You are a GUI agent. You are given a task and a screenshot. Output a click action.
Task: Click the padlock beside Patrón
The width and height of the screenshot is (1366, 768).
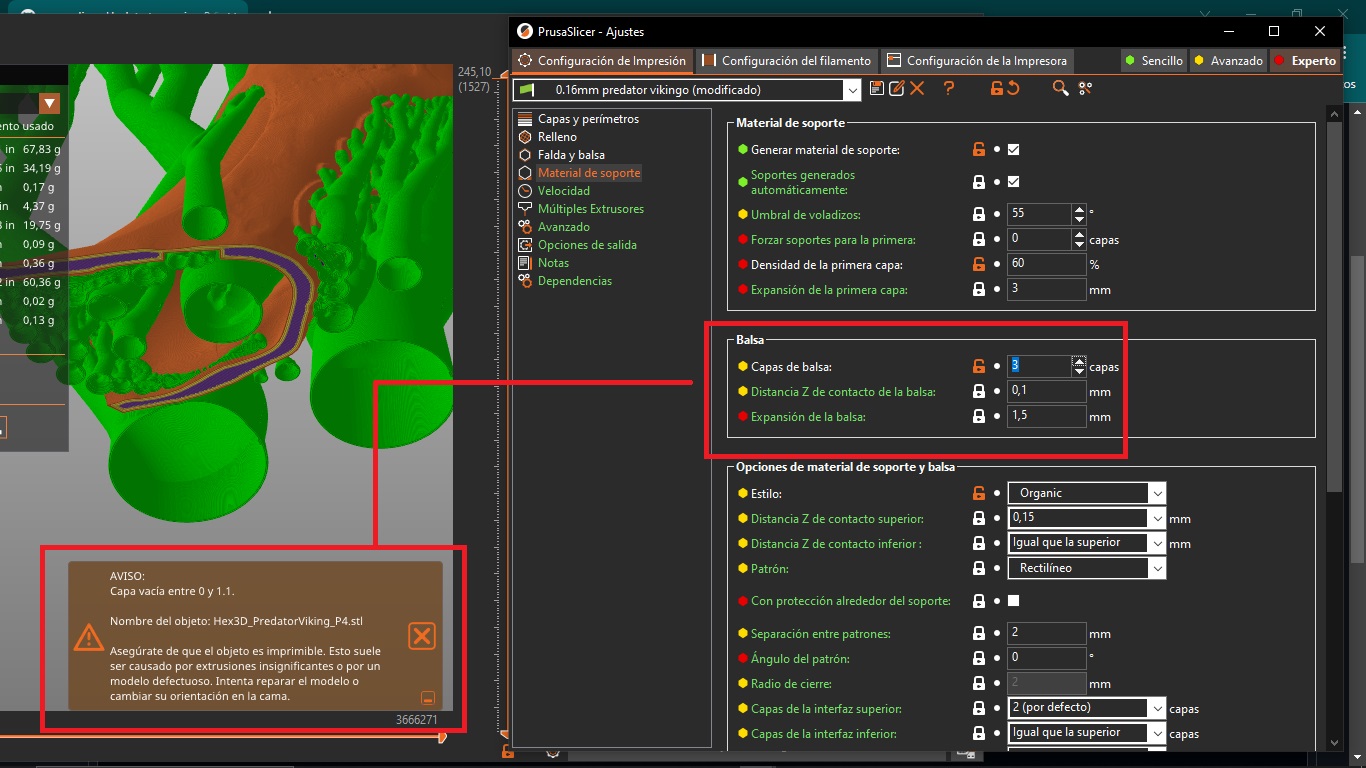(x=979, y=569)
